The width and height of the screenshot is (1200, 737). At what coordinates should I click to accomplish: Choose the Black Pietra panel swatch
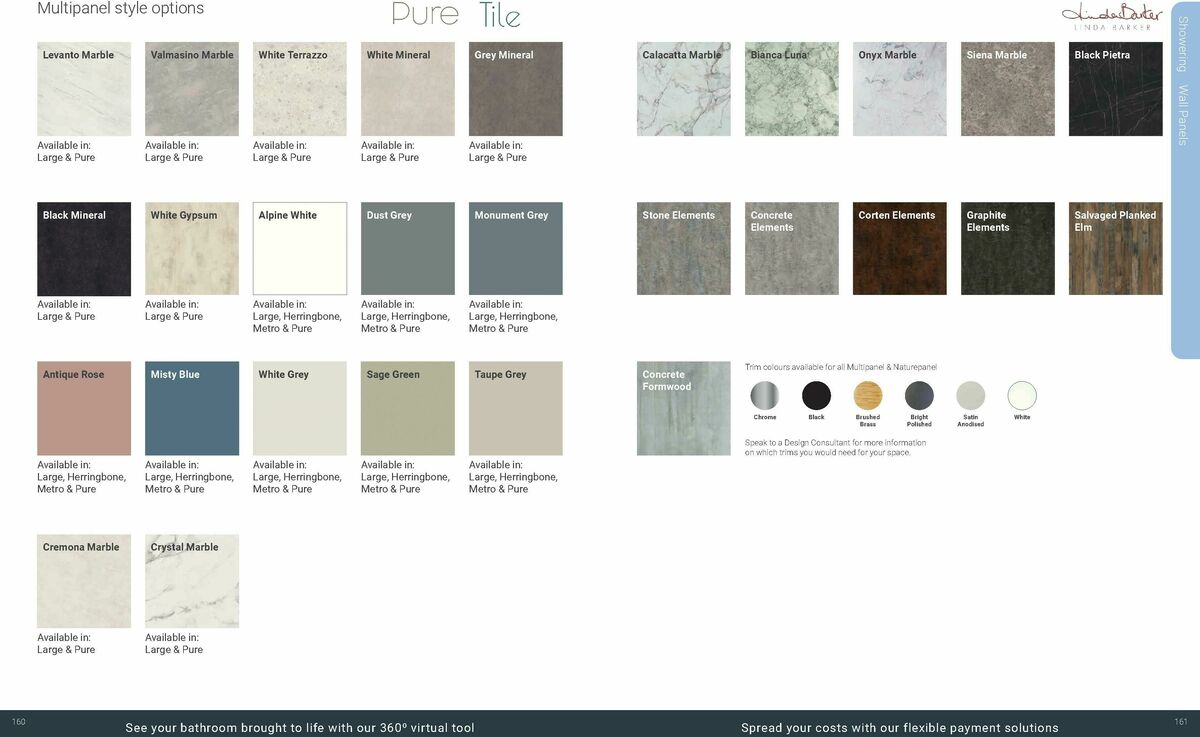(x=1116, y=89)
